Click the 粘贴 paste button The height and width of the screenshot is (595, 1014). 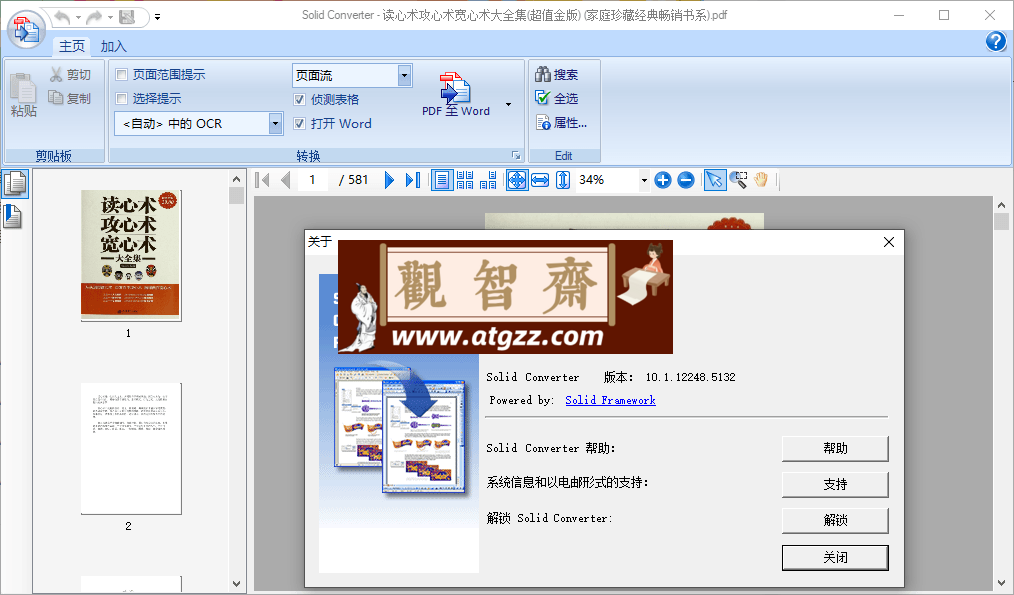point(24,95)
